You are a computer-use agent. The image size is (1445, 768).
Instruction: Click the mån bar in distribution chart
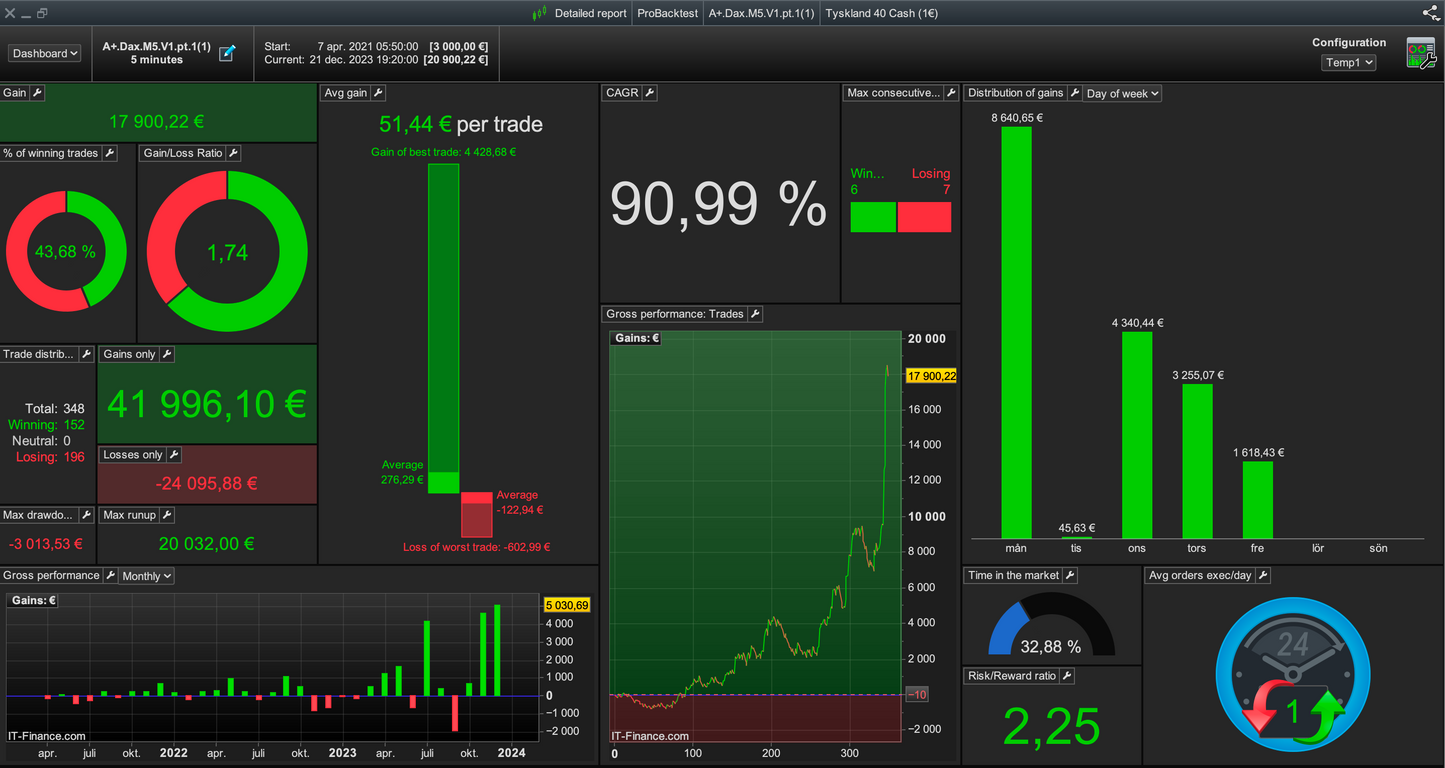[1016, 332]
